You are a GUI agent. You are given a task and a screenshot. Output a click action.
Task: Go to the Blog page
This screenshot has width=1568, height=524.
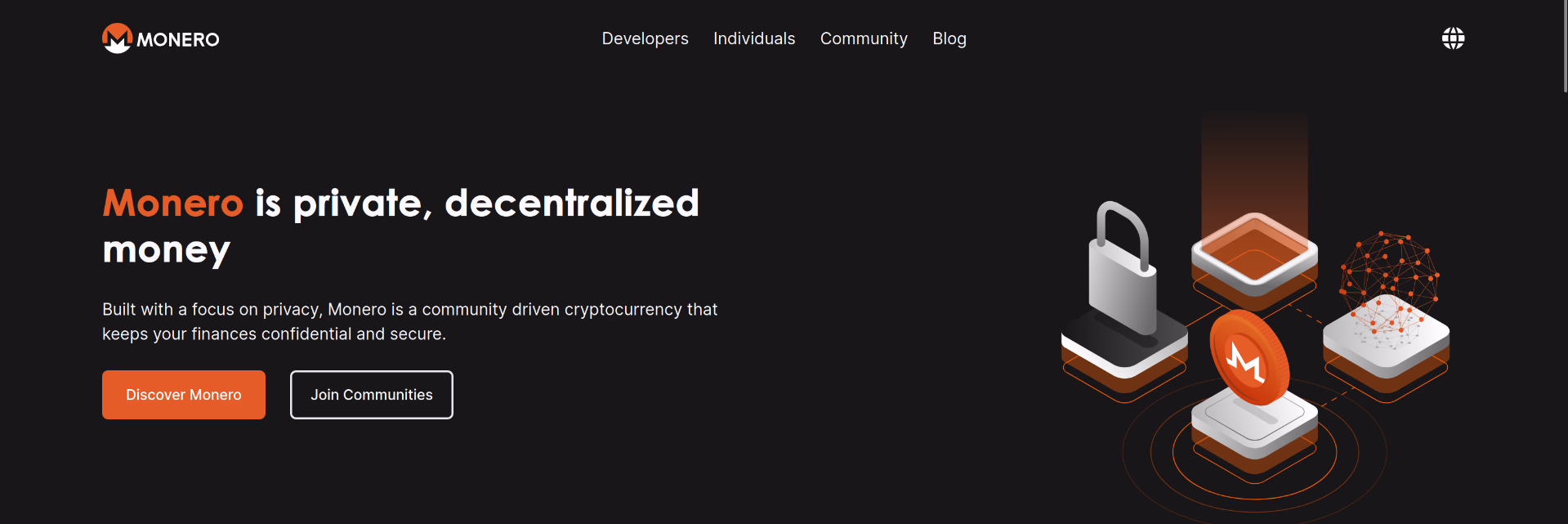pos(949,38)
